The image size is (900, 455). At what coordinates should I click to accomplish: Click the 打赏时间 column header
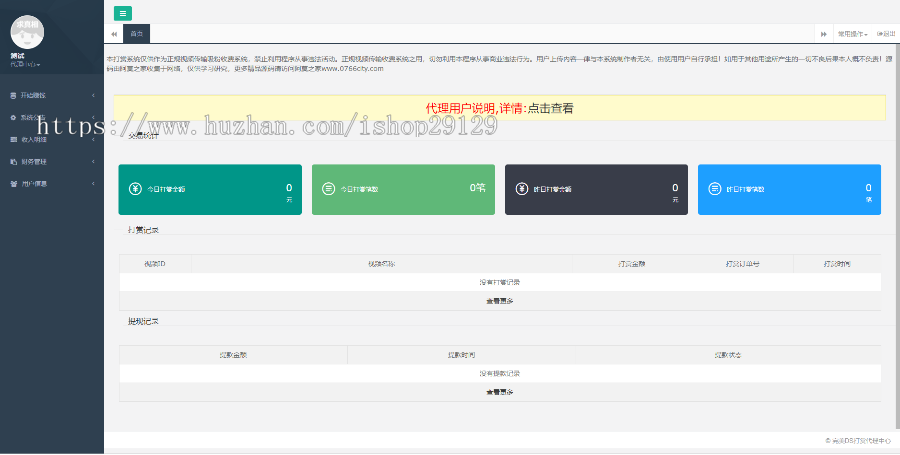coord(837,264)
